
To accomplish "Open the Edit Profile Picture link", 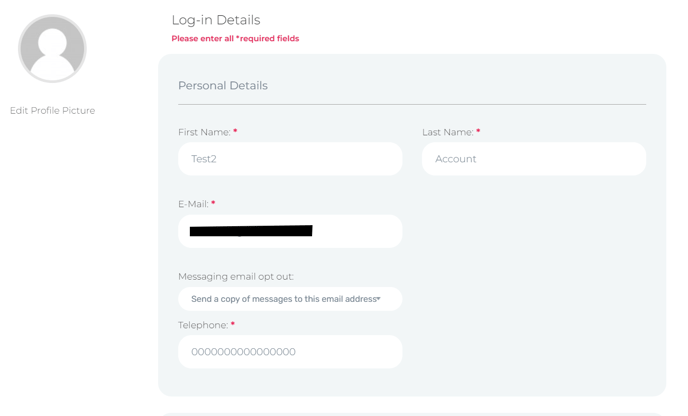I will pos(52,111).
